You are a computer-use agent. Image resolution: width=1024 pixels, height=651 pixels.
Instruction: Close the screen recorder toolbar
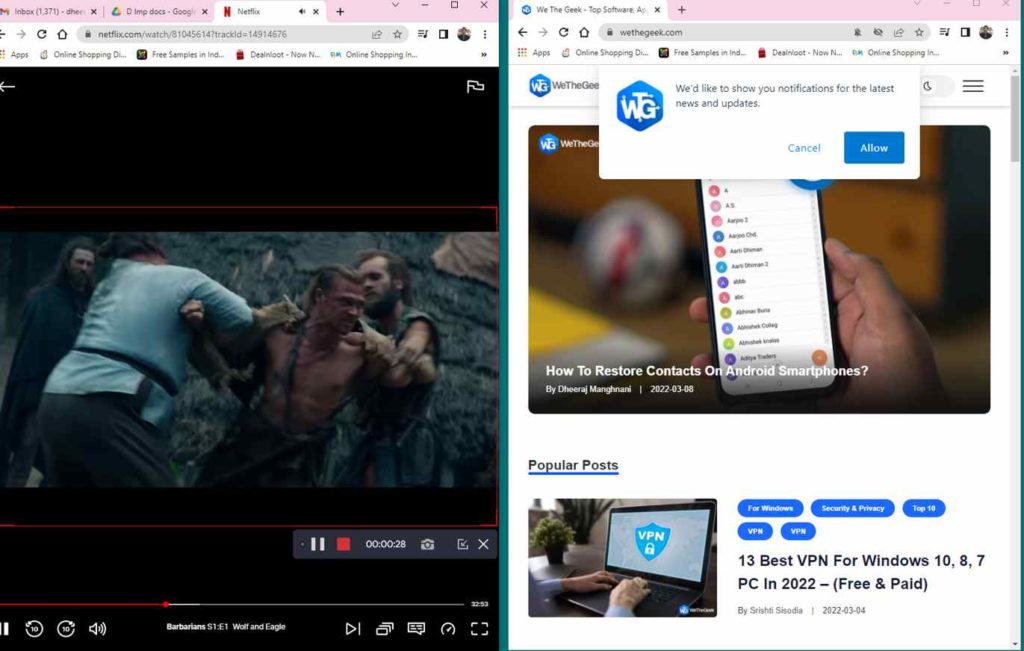coord(483,544)
